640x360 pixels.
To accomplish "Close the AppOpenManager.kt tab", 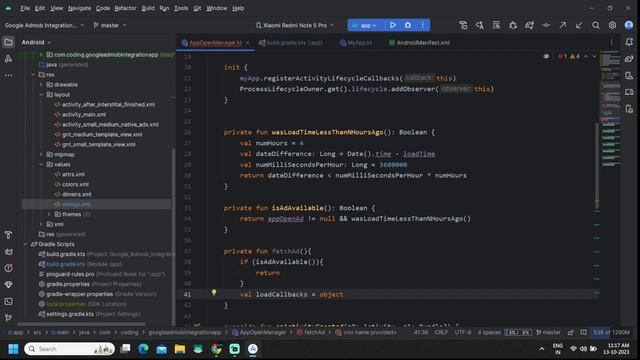I will click(247, 42).
